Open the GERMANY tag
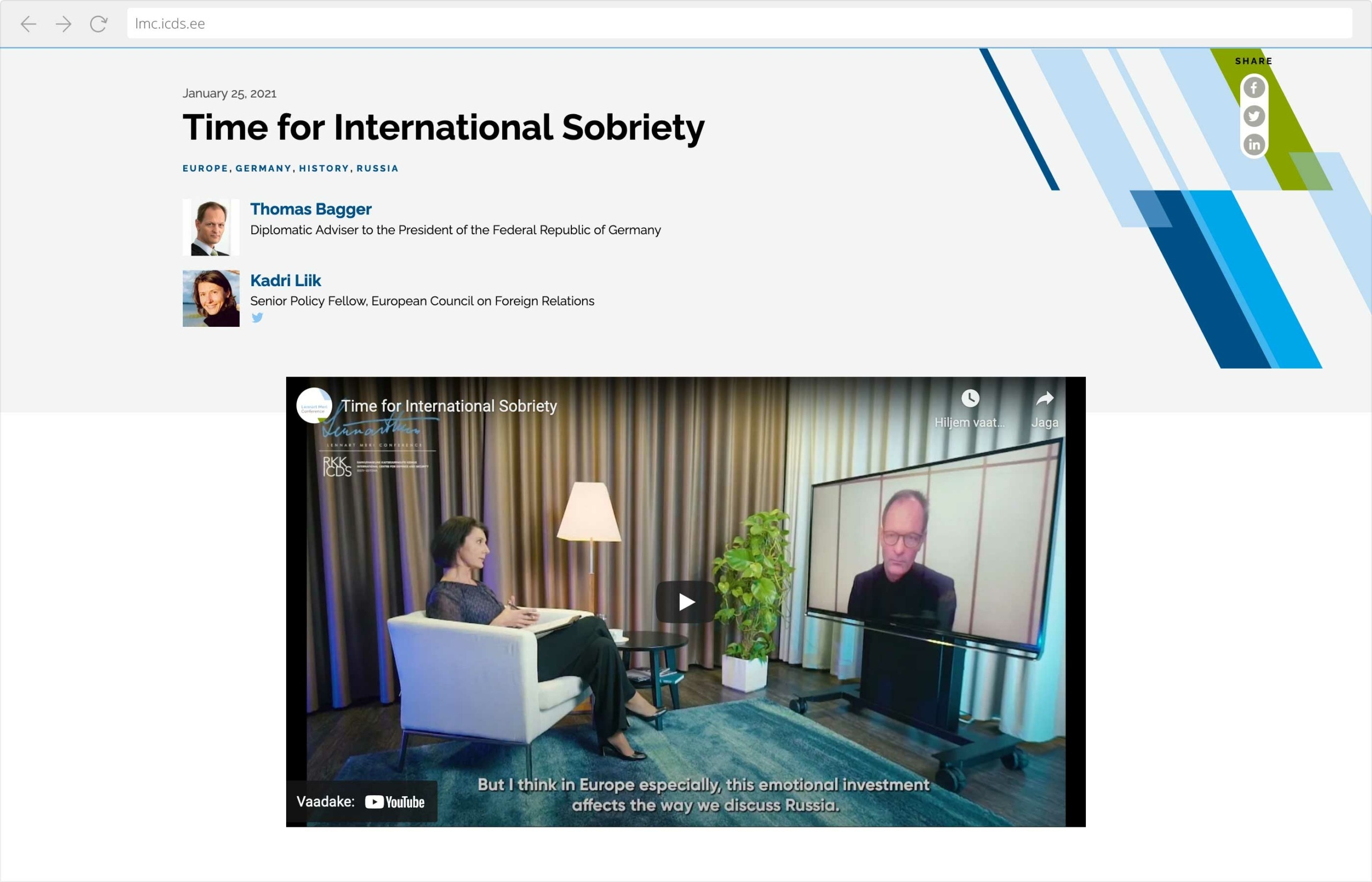 click(x=264, y=168)
